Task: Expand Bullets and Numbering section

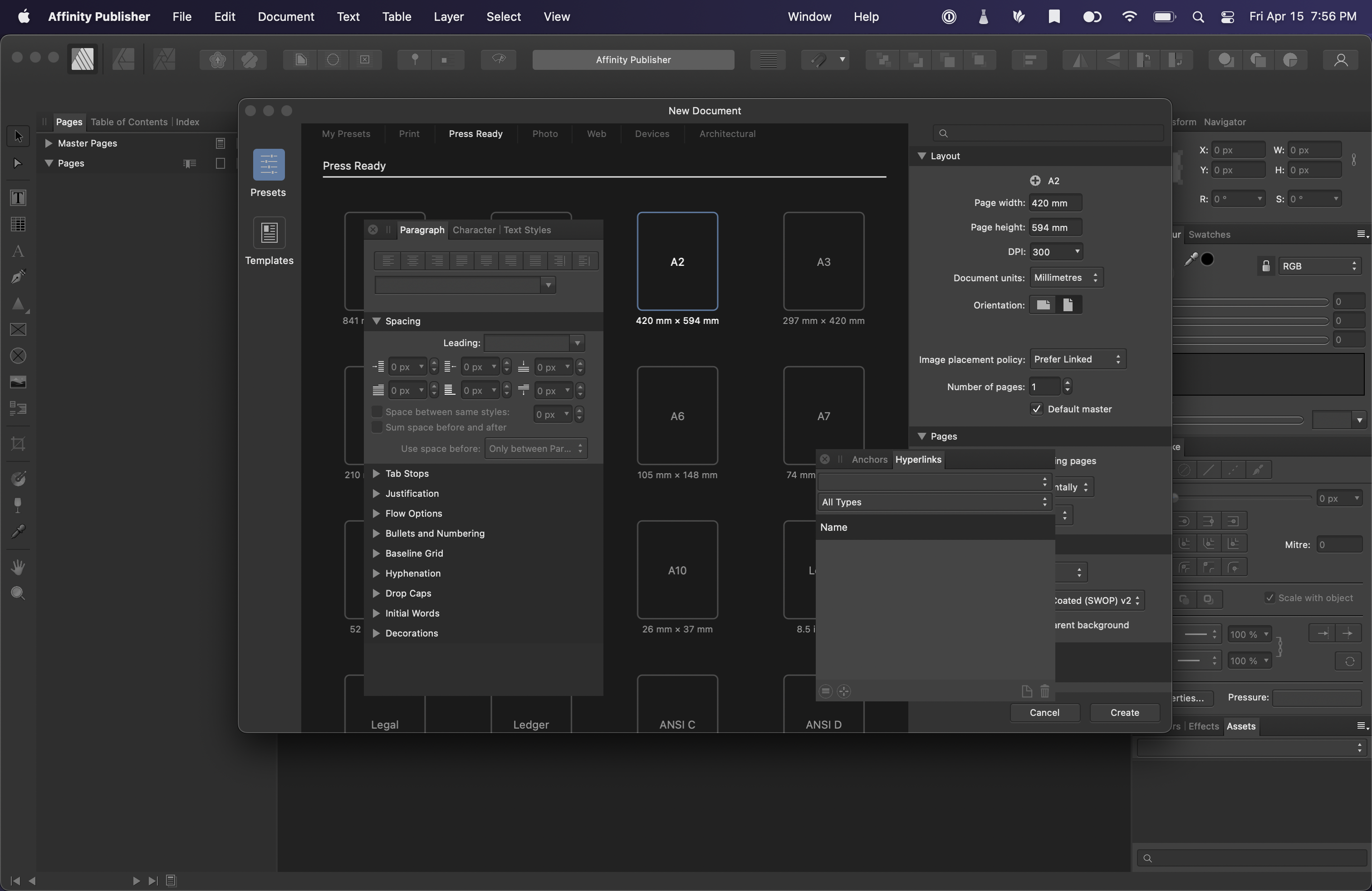Action: click(377, 534)
